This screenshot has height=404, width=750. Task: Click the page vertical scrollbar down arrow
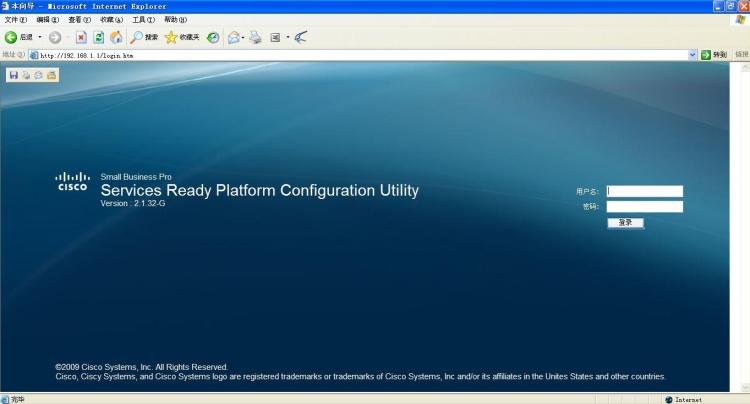coord(745,387)
